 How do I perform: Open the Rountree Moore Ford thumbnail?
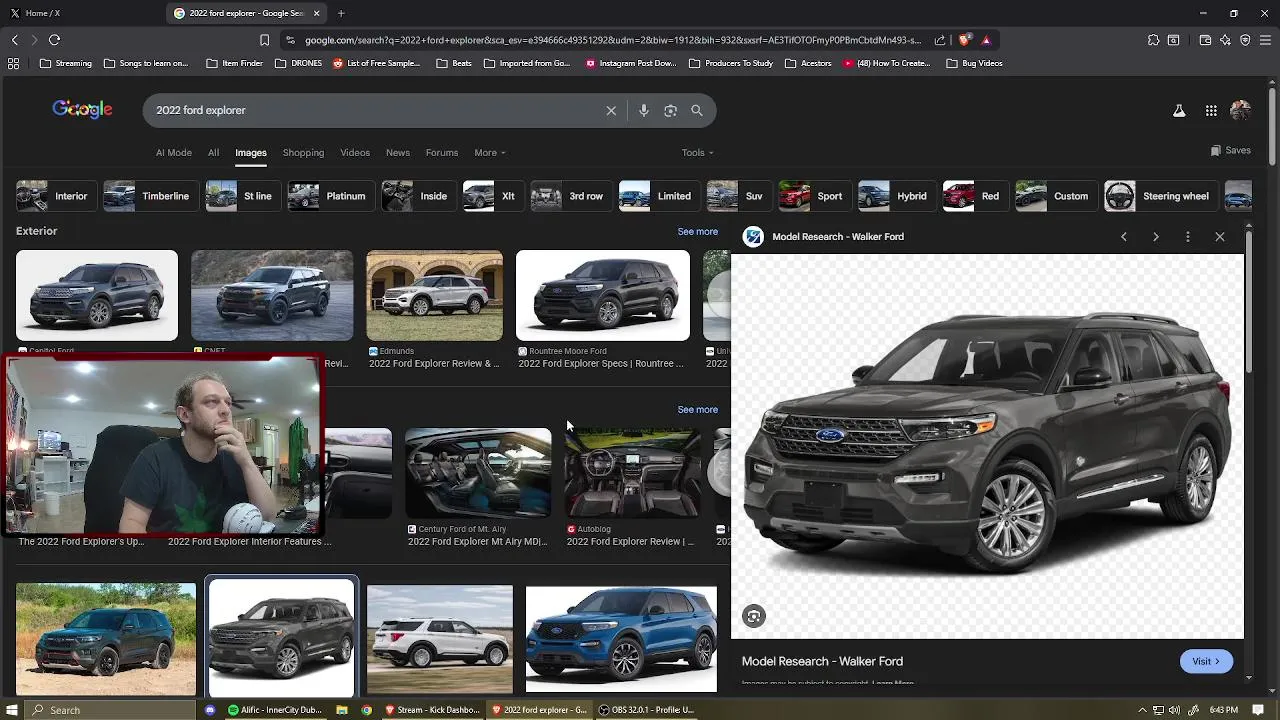click(x=603, y=296)
